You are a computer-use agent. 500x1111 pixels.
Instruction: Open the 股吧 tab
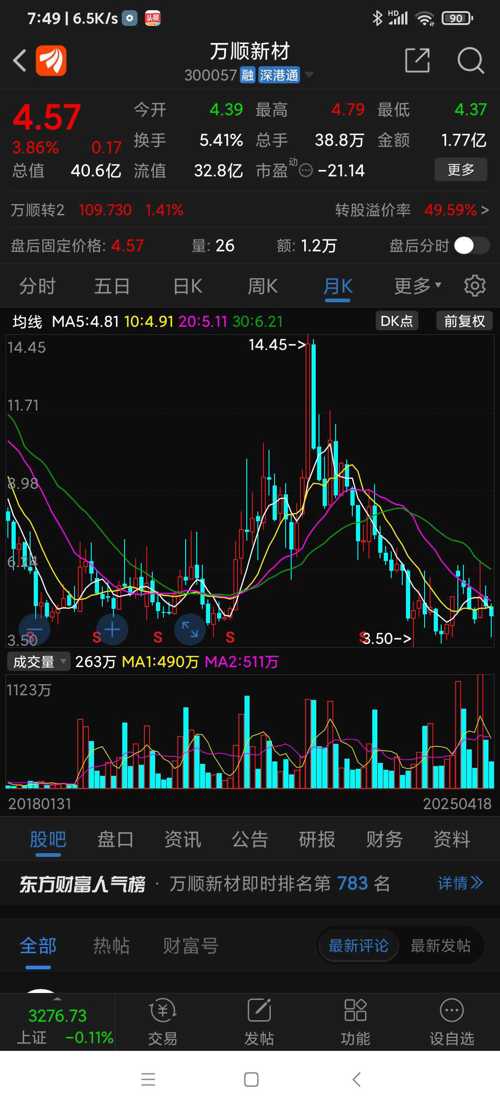[x=48, y=840]
